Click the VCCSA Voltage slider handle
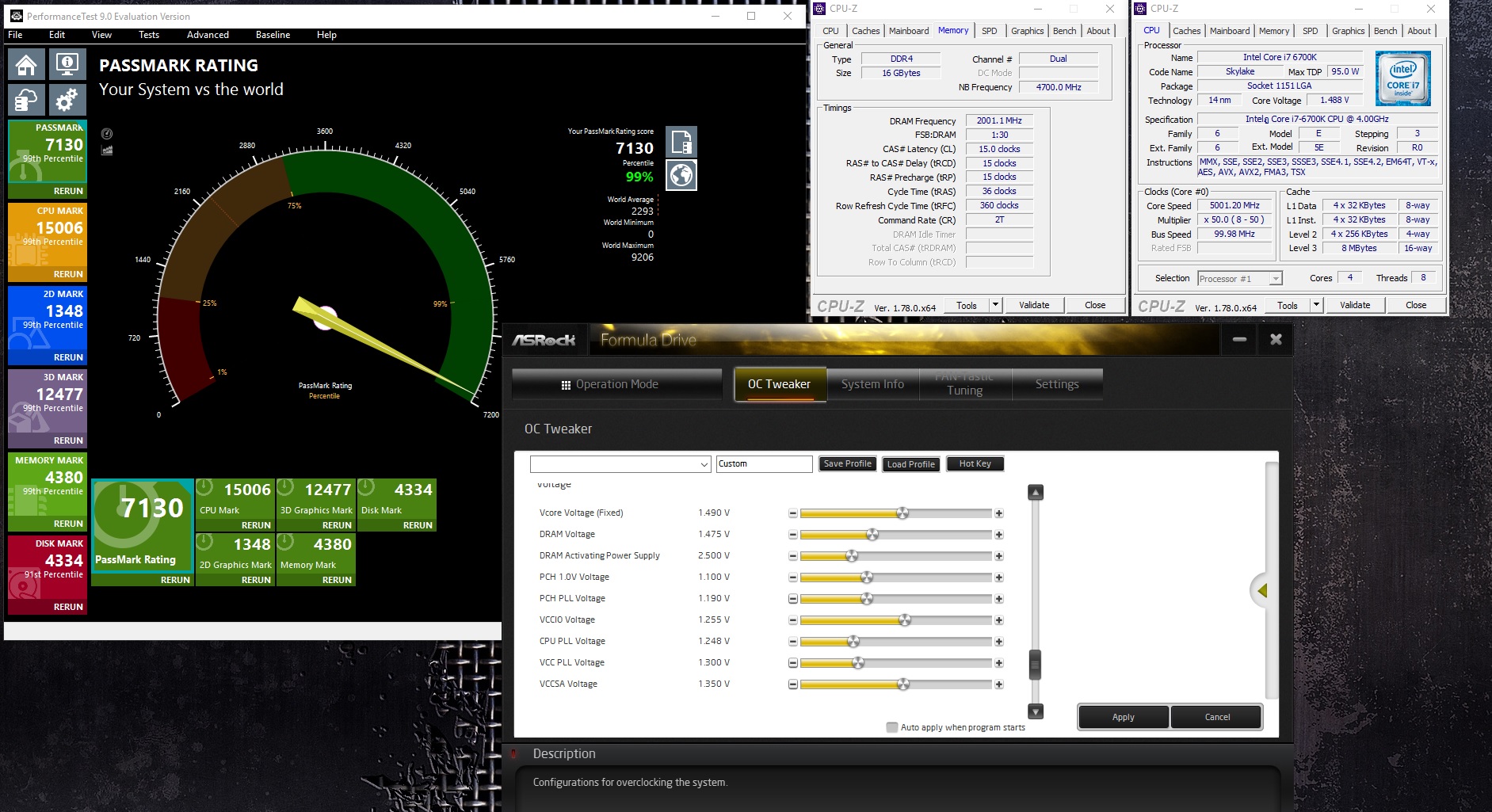The width and height of the screenshot is (1492, 812). [903, 684]
